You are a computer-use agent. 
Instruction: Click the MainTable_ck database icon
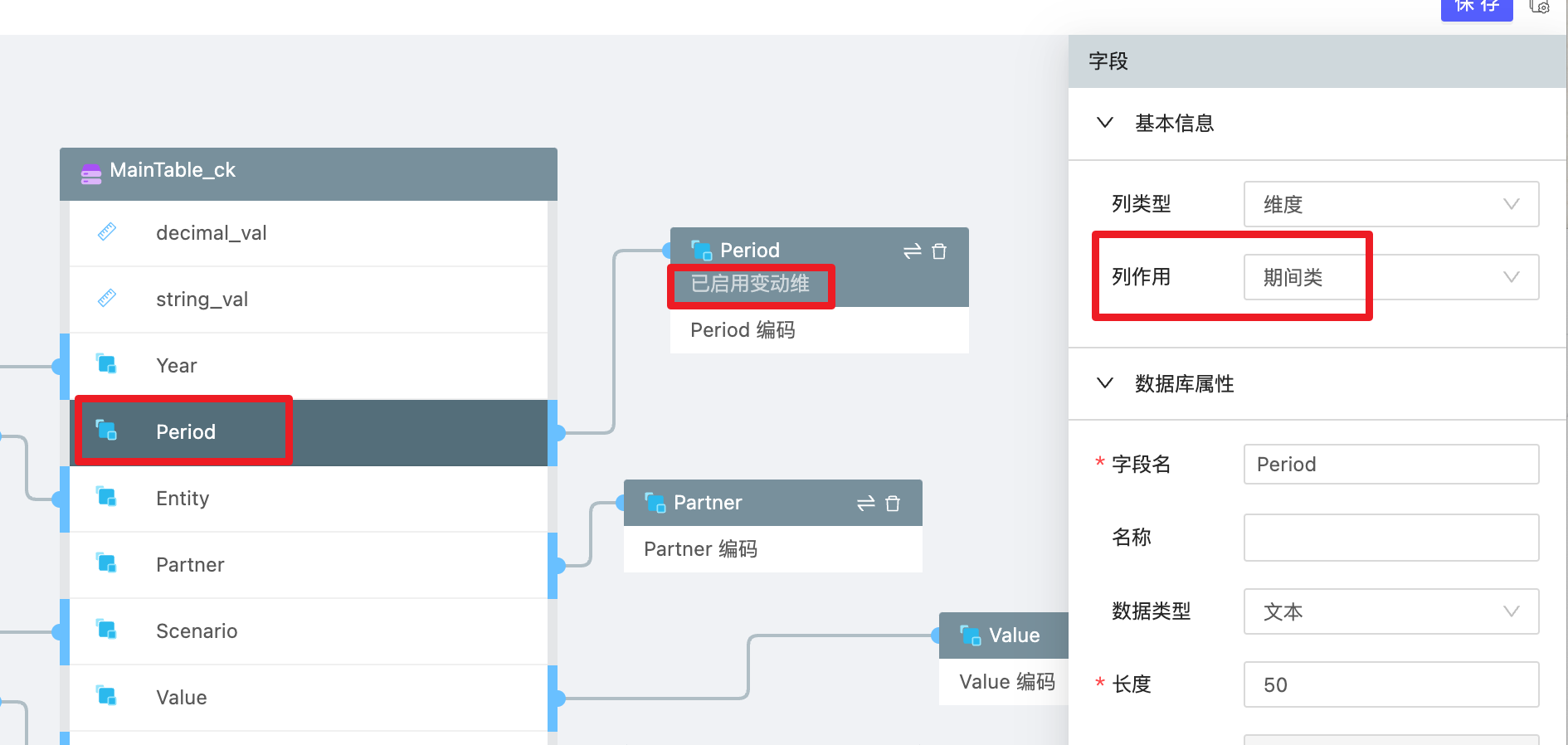[91, 173]
